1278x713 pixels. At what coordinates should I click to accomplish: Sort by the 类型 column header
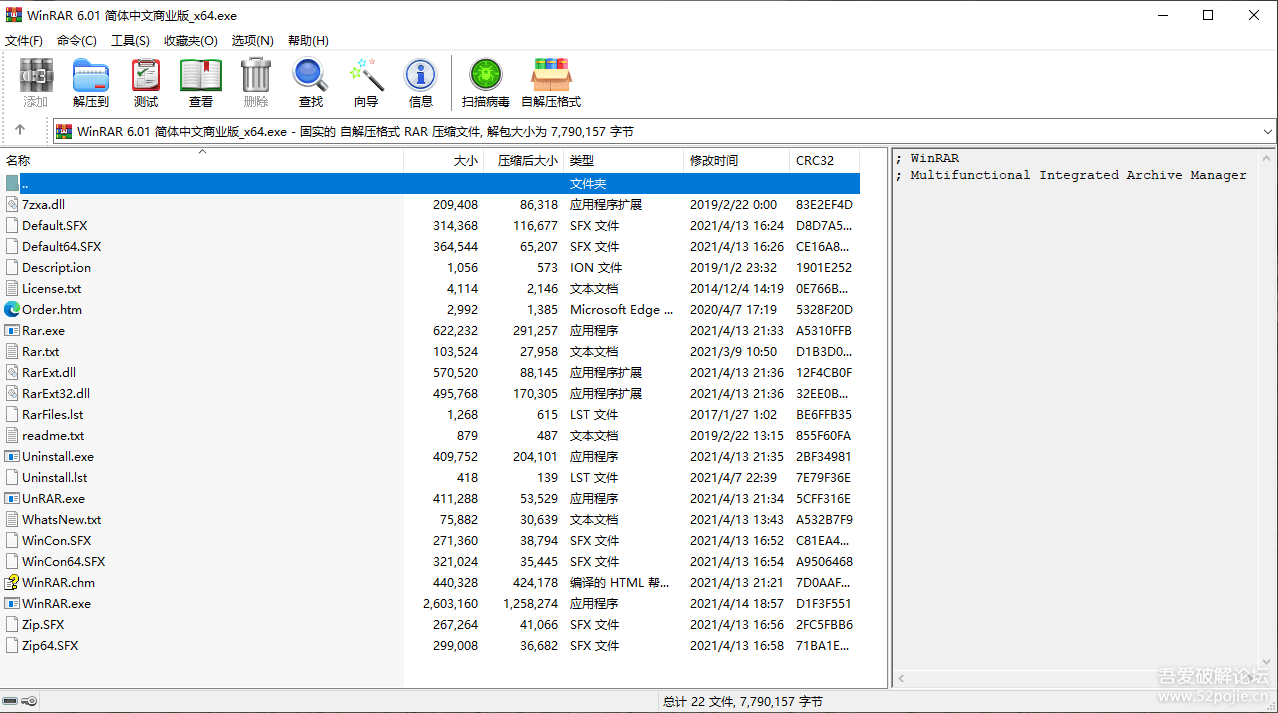pyautogui.click(x=624, y=160)
